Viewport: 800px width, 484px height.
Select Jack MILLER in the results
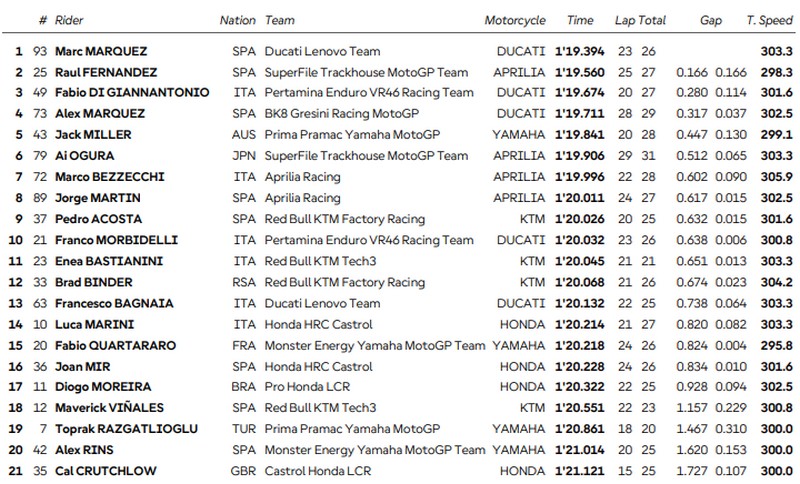(x=93, y=135)
